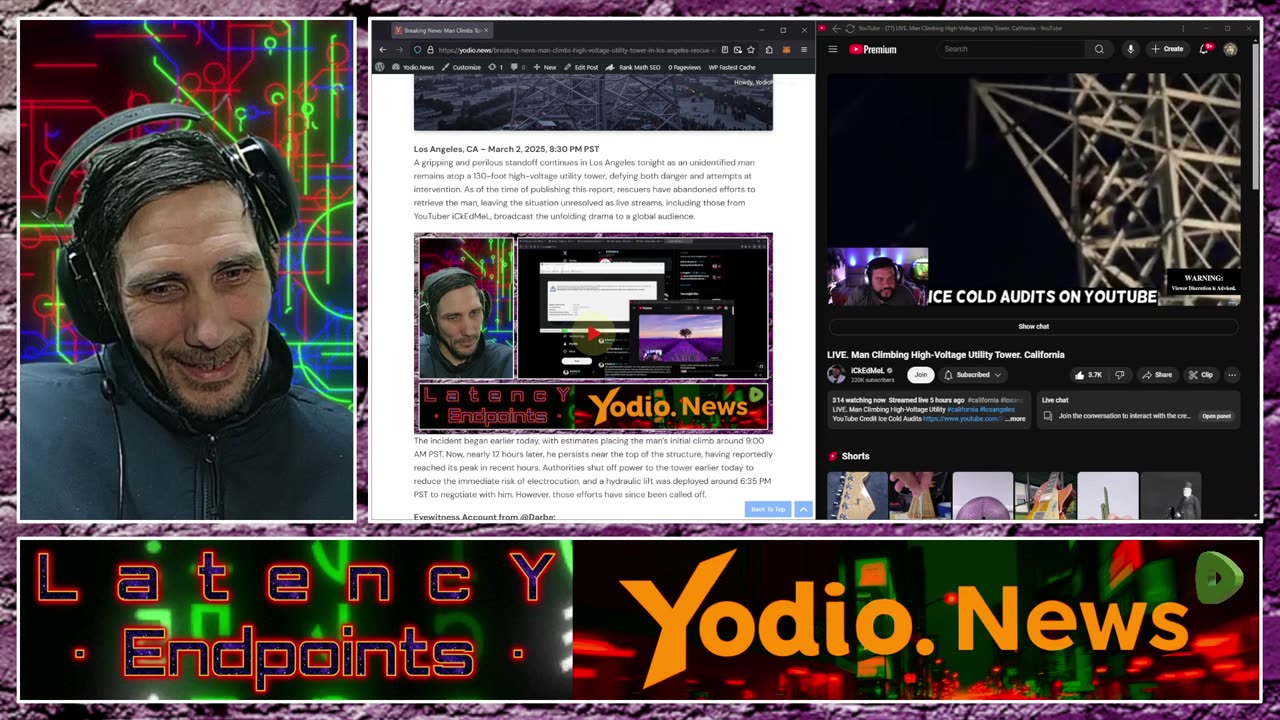Screen dimensions: 1280x720
Task: Open Yodio.News site menu in admin bar
Action: tap(413, 67)
